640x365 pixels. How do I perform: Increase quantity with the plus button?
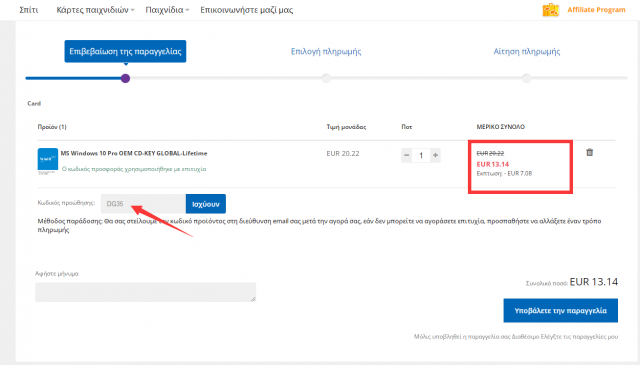point(436,155)
